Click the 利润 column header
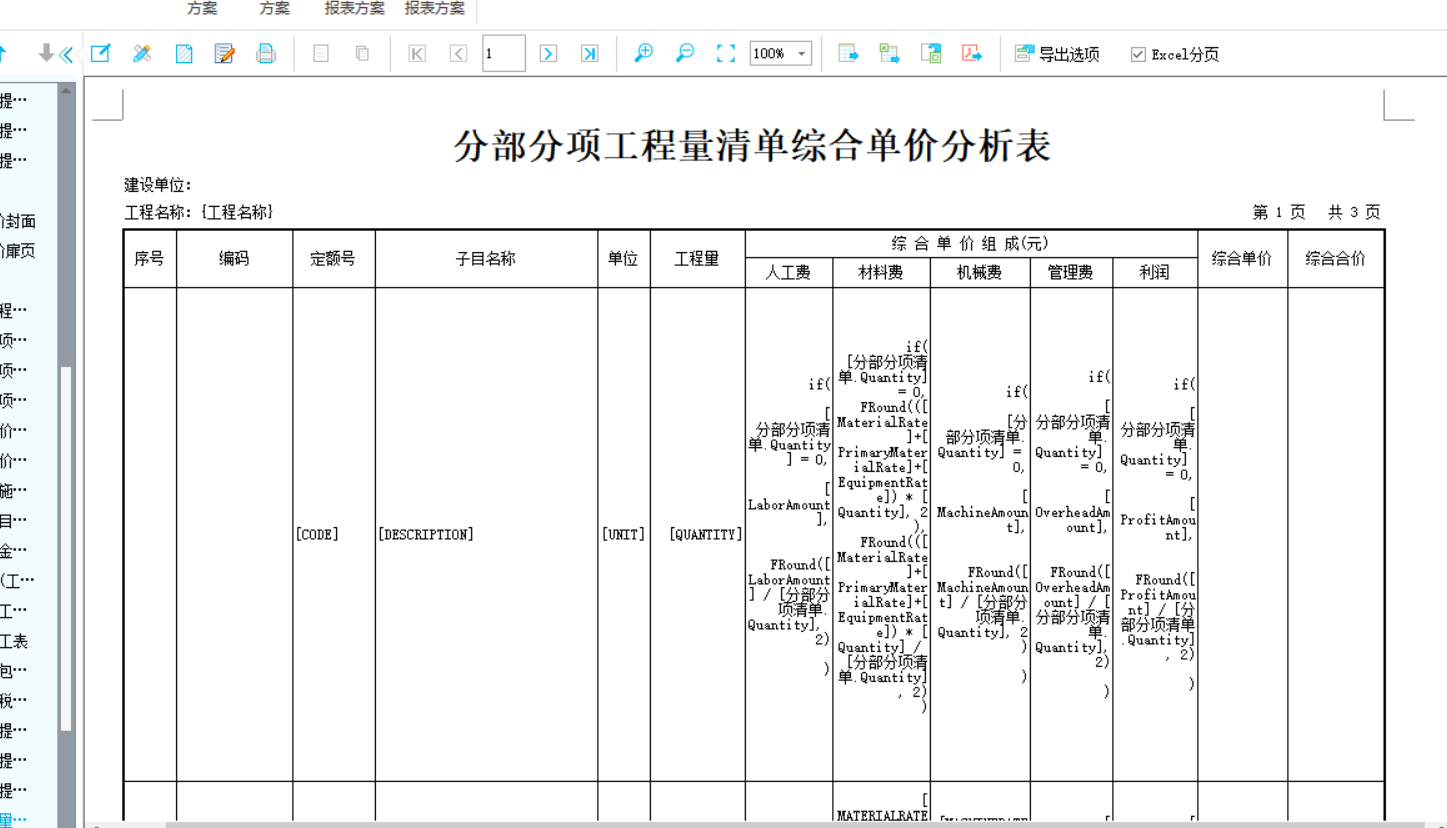This screenshot has height=828, width=1447. tap(1154, 272)
